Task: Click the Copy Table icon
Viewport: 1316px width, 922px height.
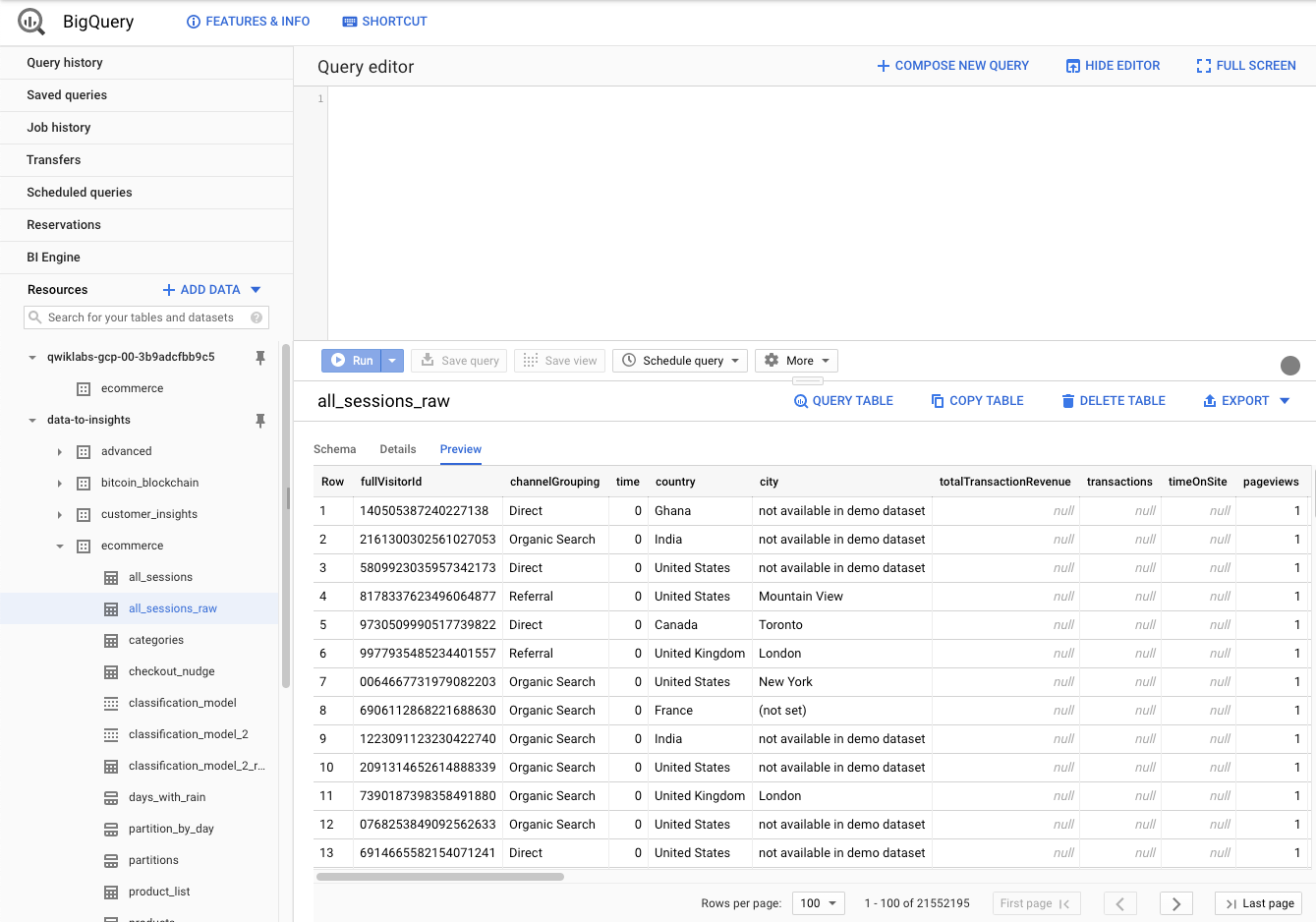Action: (x=938, y=401)
